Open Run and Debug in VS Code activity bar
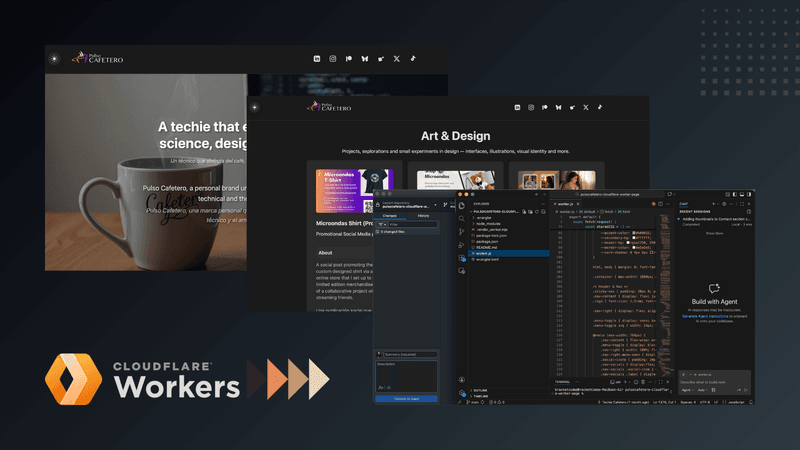The width and height of the screenshot is (800, 450). pyautogui.click(x=462, y=245)
